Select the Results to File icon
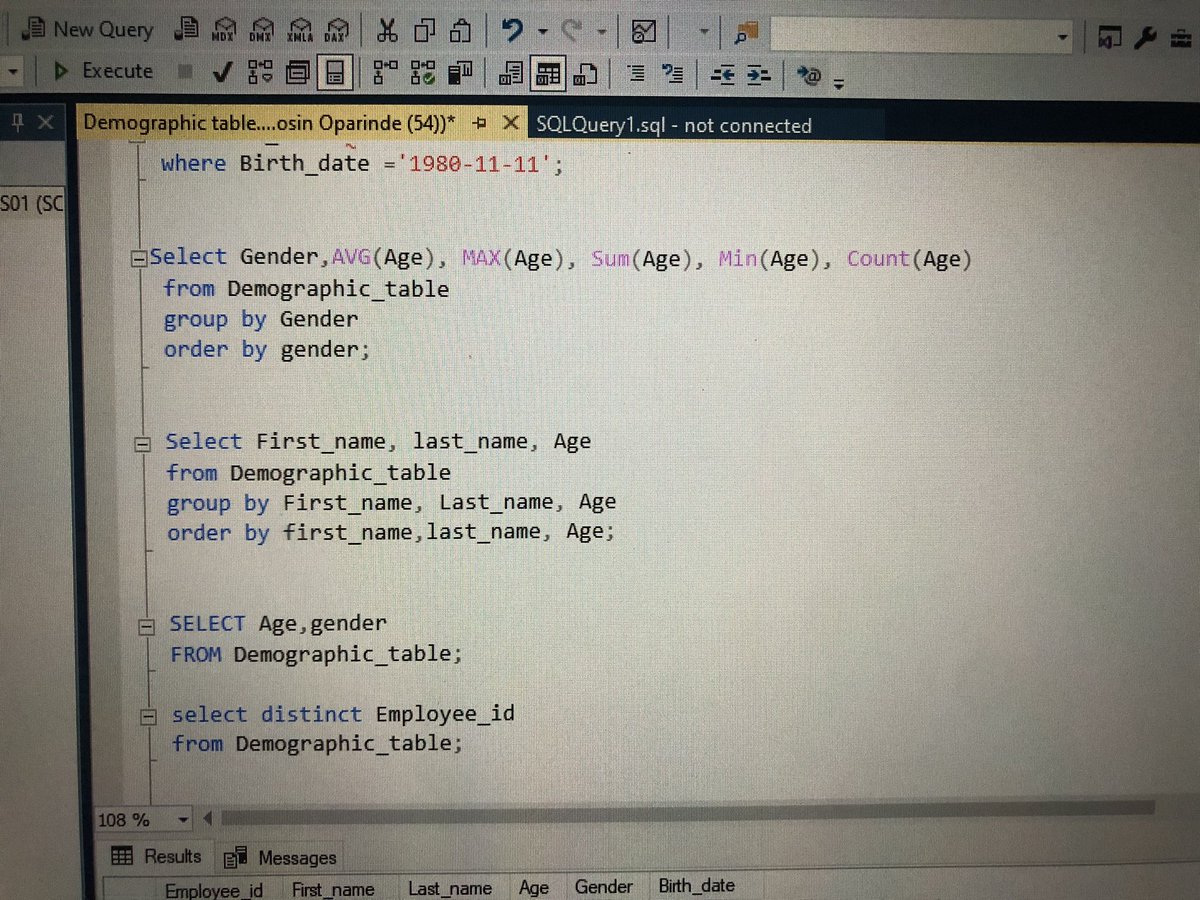 [585, 72]
